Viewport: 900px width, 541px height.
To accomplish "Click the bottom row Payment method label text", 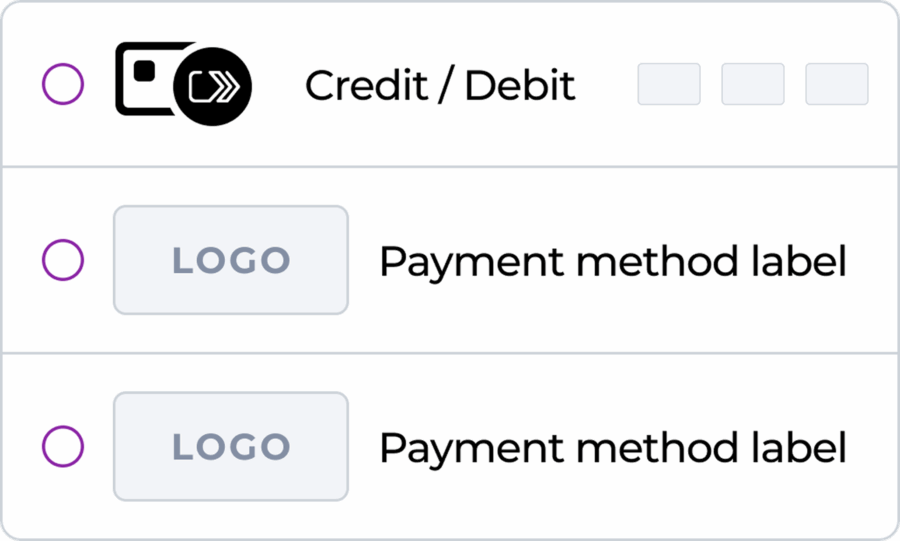I will point(613,448).
